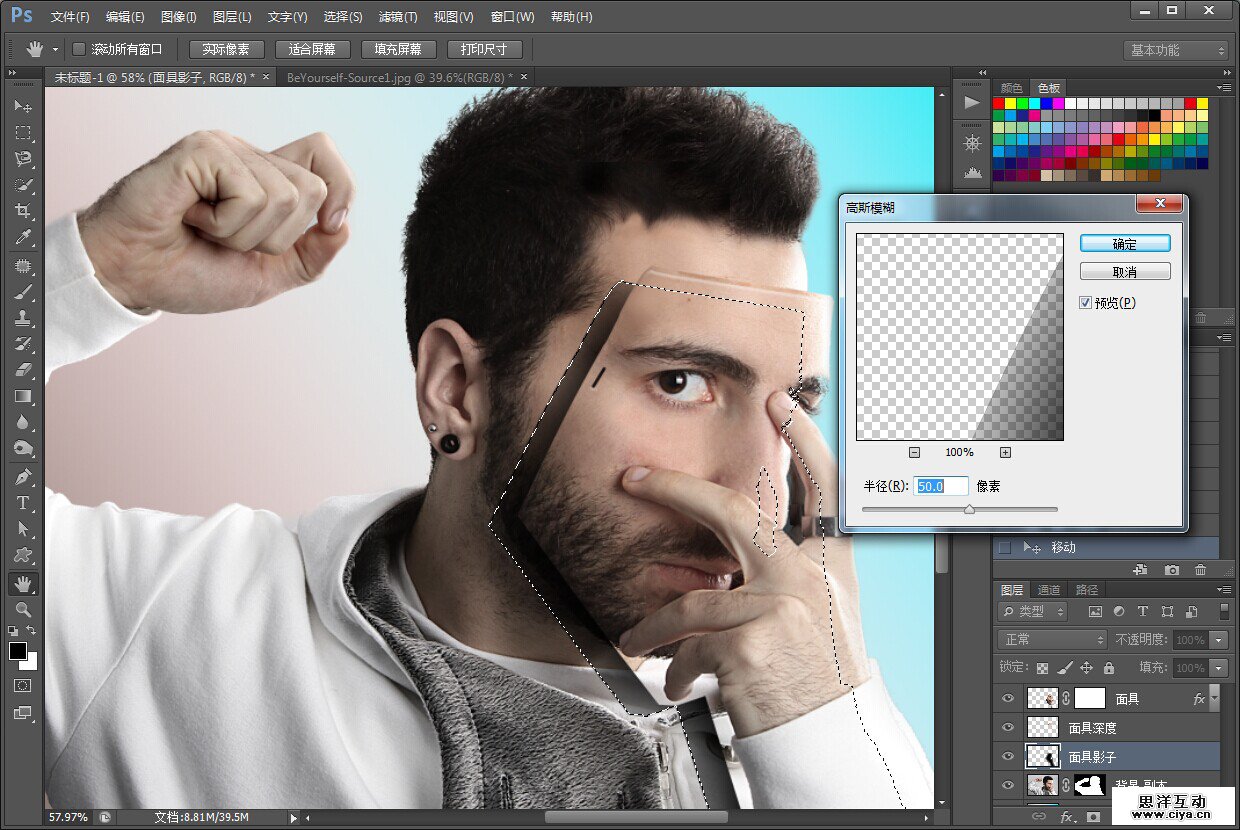Open the 滤镜(T) menu

(x=398, y=17)
